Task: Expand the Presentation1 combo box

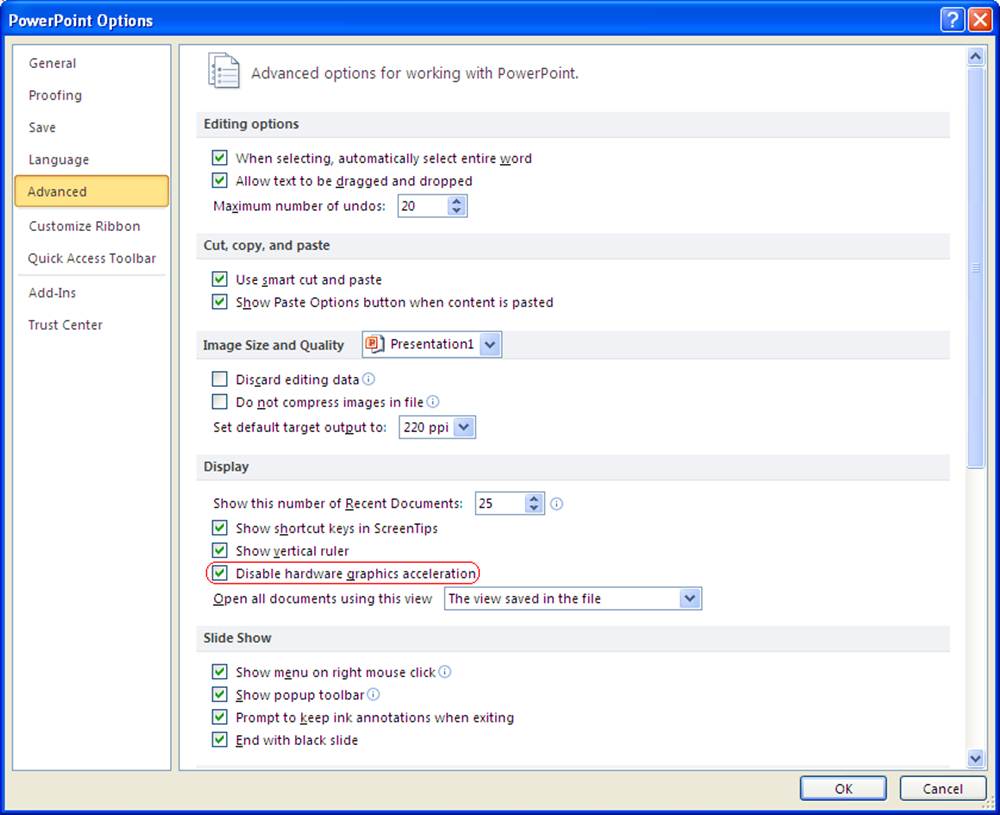Action: tap(489, 344)
